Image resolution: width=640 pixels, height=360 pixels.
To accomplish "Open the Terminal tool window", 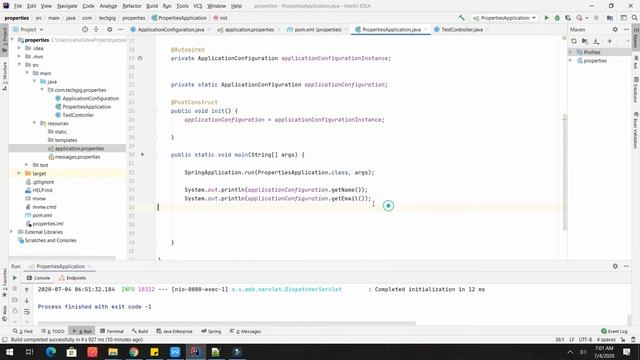I will pos(112,331).
